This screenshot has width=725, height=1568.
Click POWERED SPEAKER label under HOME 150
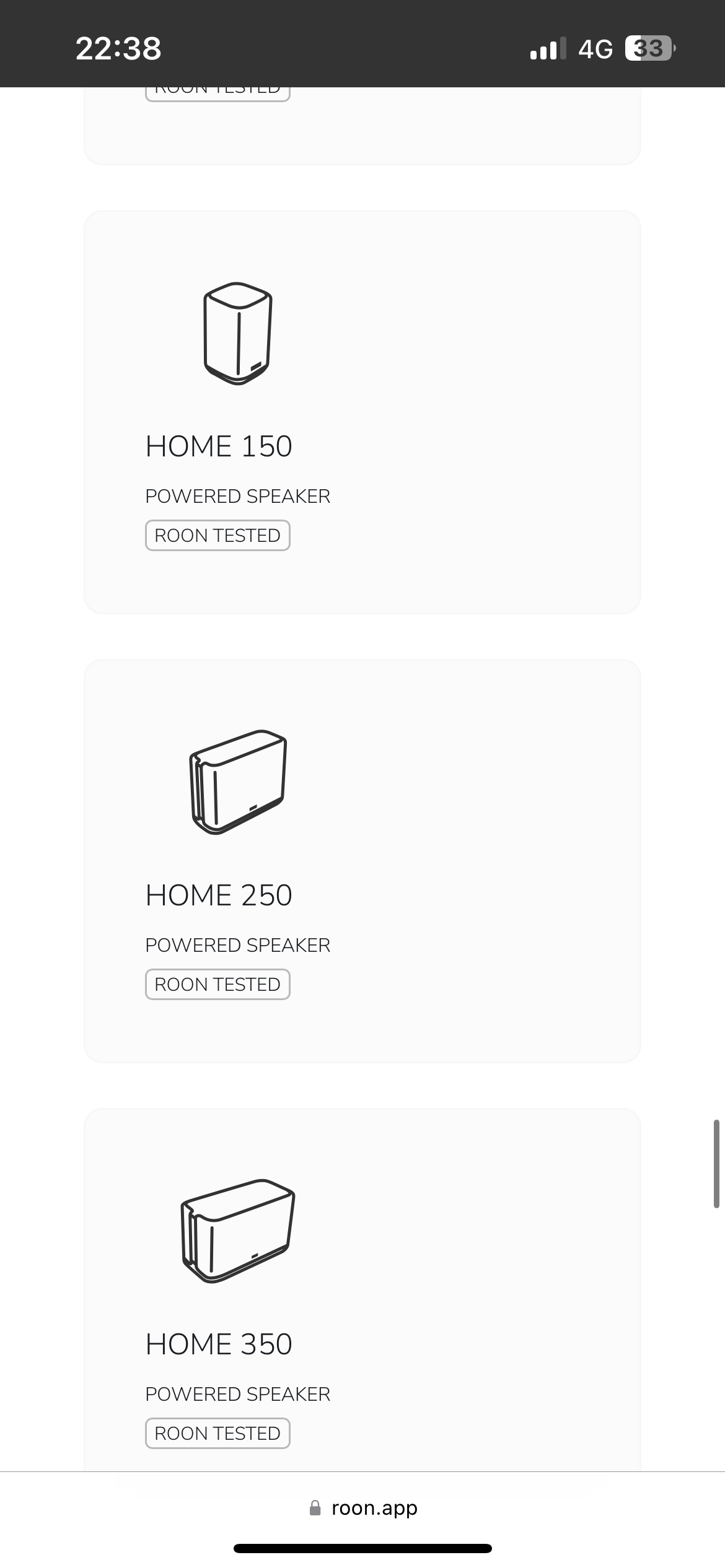[x=238, y=496]
